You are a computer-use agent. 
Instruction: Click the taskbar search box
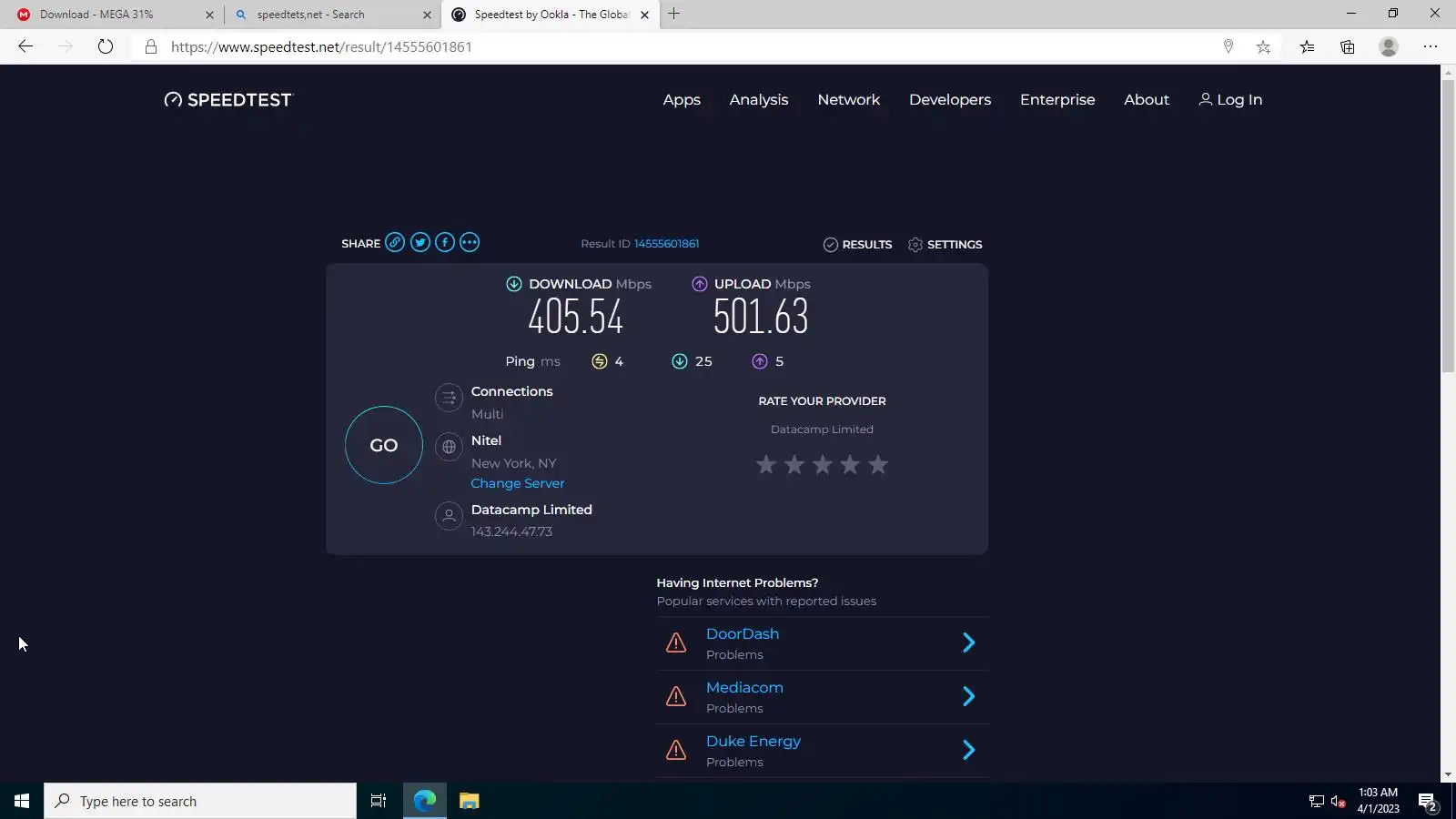(x=200, y=801)
